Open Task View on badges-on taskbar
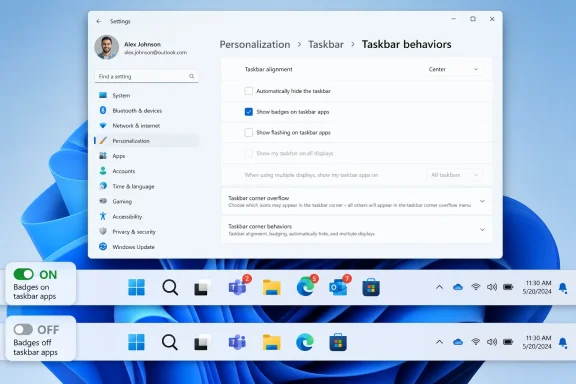 click(x=203, y=287)
